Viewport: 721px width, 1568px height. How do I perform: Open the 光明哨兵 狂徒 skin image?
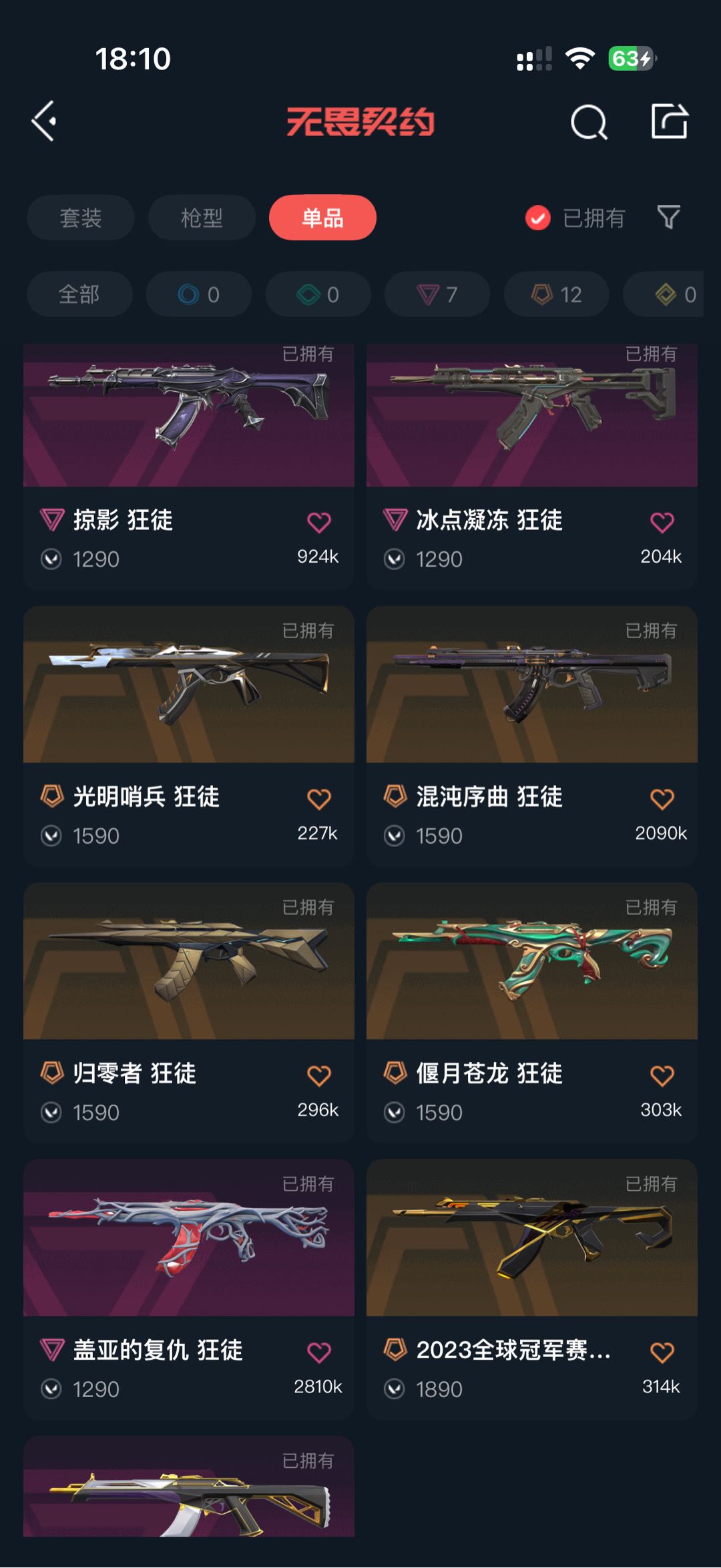point(189,684)
